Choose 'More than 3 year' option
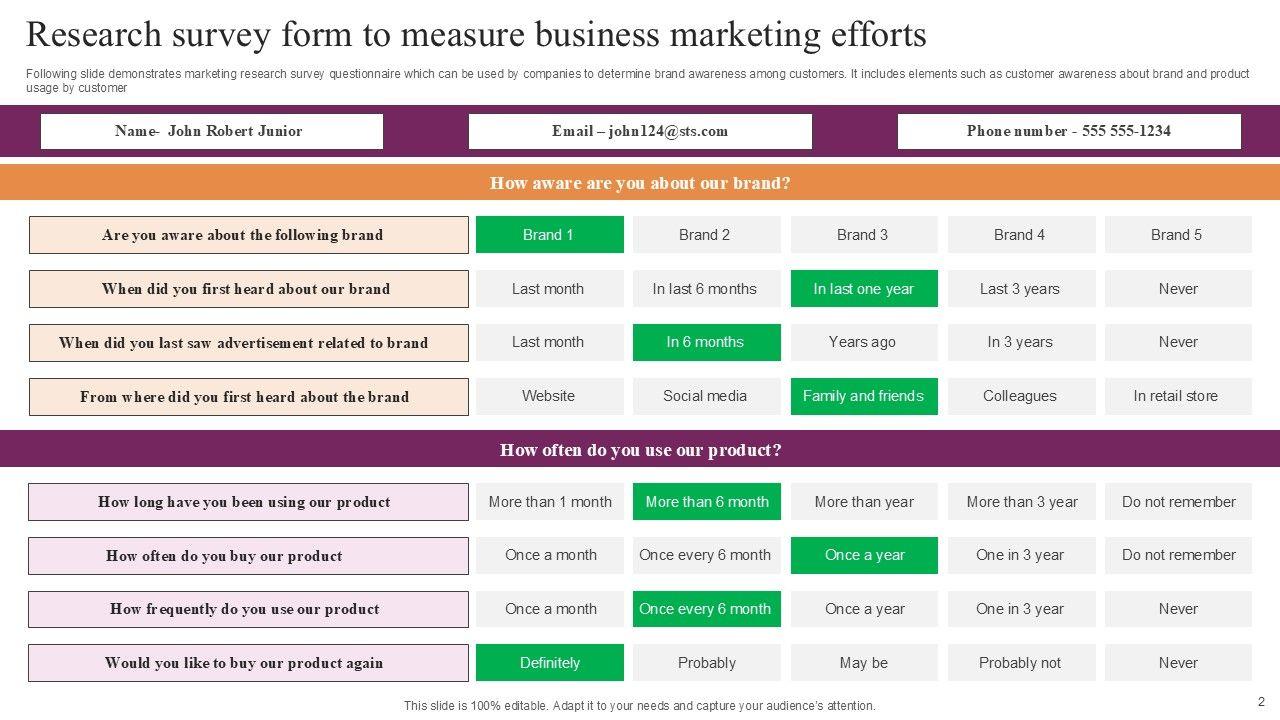This screenshot has width=1280, height=720. tap(1020, 502)
